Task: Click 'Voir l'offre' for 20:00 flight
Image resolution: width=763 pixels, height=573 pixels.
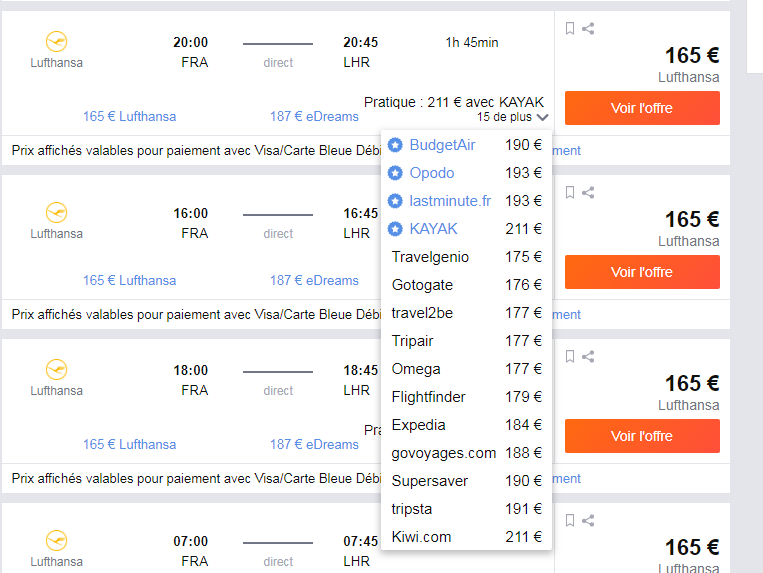Action: 642,108
